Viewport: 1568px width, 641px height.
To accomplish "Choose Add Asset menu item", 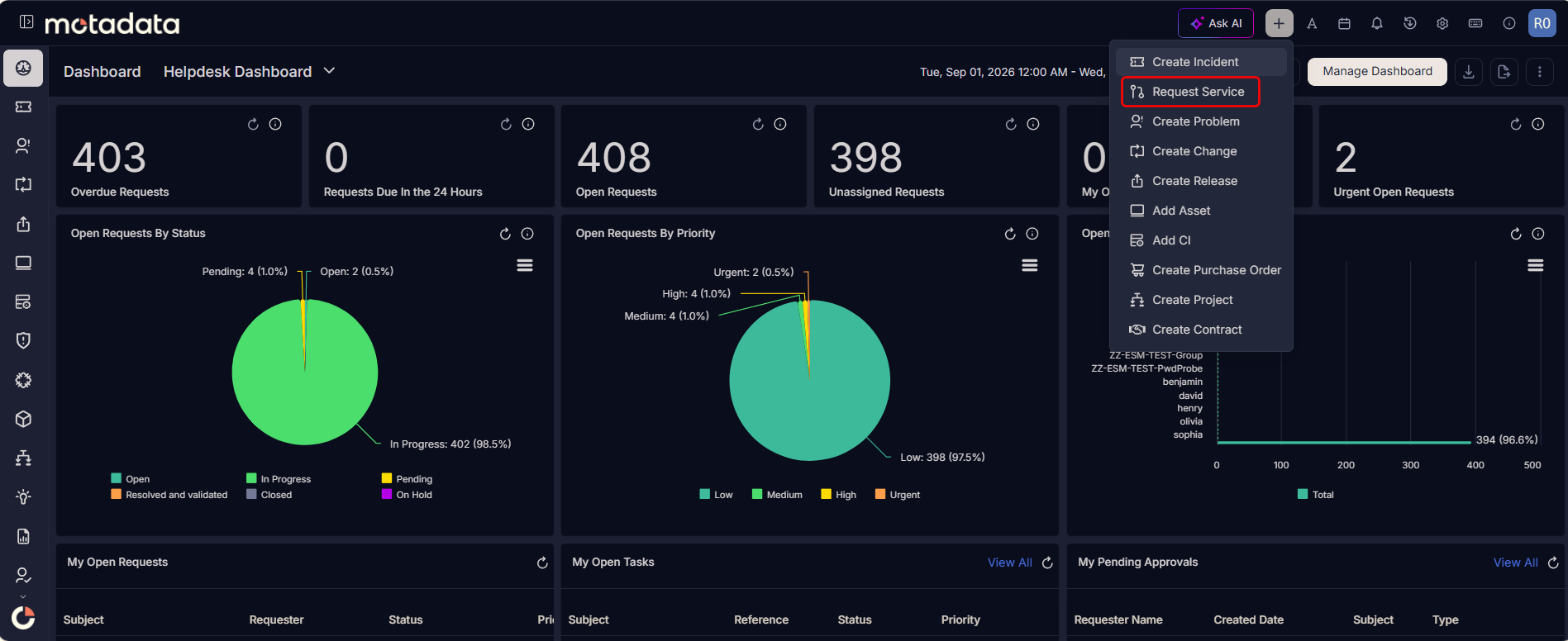I will (1201, 211).
